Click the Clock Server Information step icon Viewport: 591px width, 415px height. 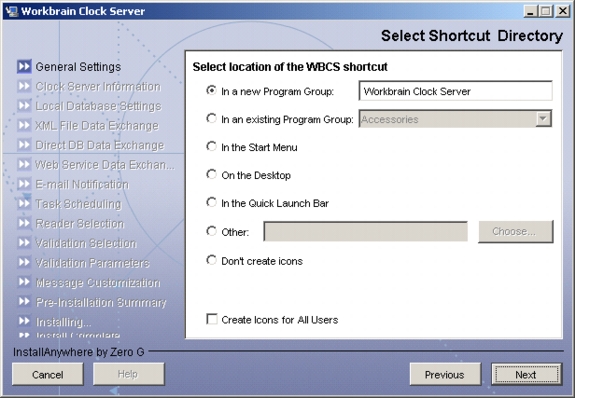[24, 86]
